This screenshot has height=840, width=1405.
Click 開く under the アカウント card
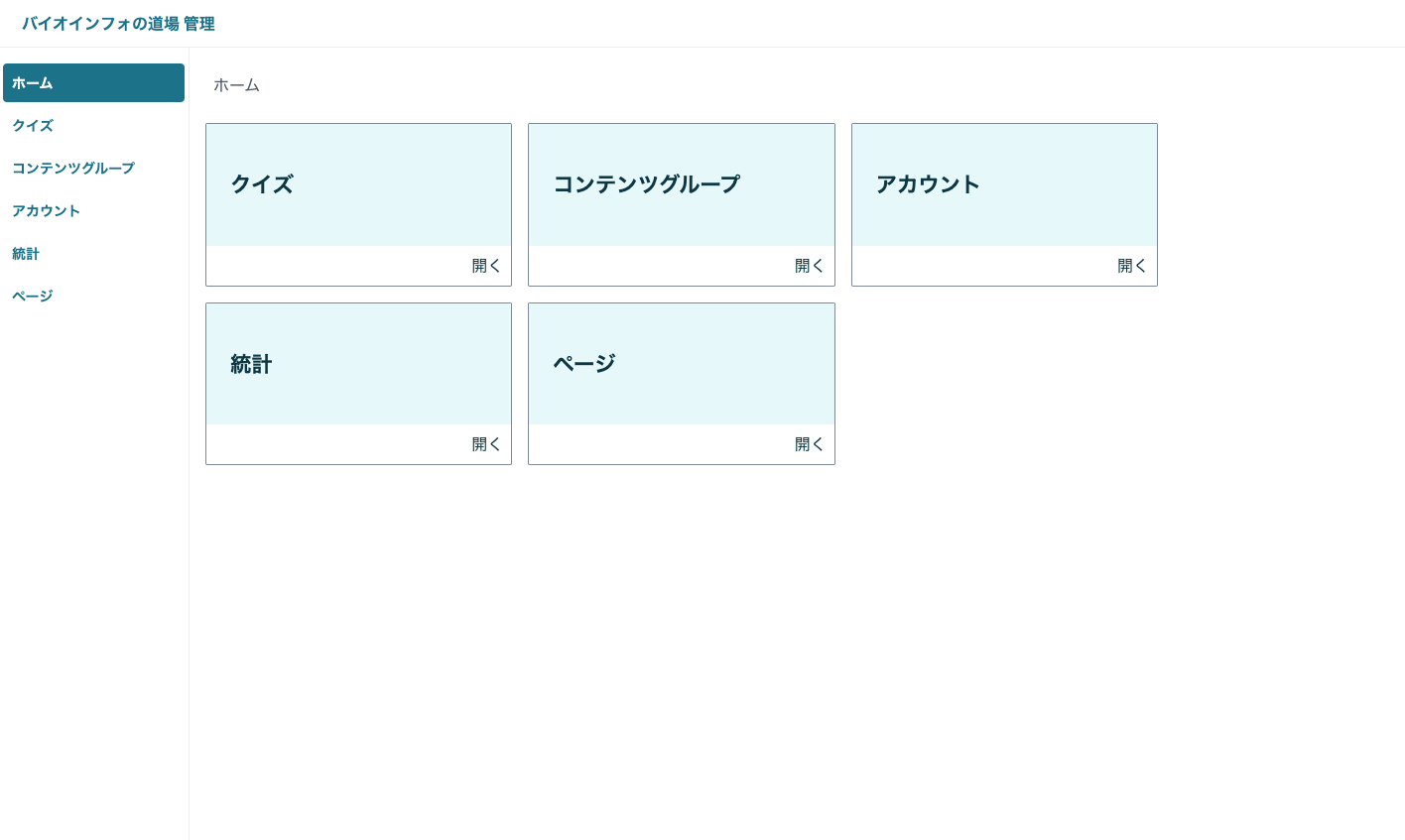[1131, 266]
